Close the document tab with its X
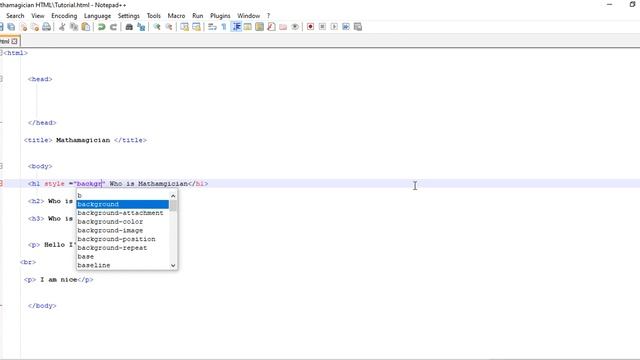This screenshot has height=360, width=640. (x=14, y=41)
